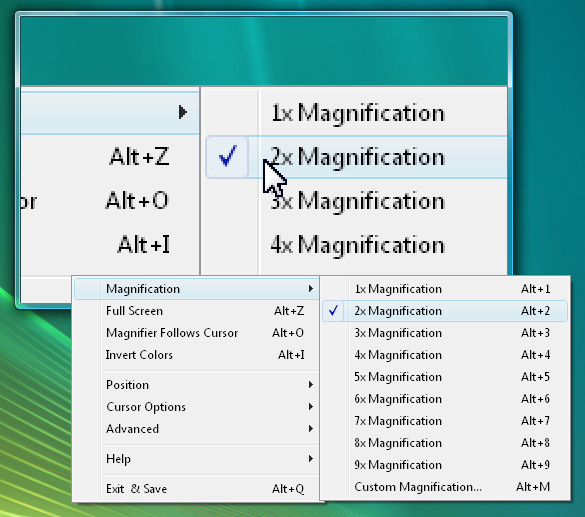
Task: Click the Magnification submenu arrow icon
Action: (310, 289)
